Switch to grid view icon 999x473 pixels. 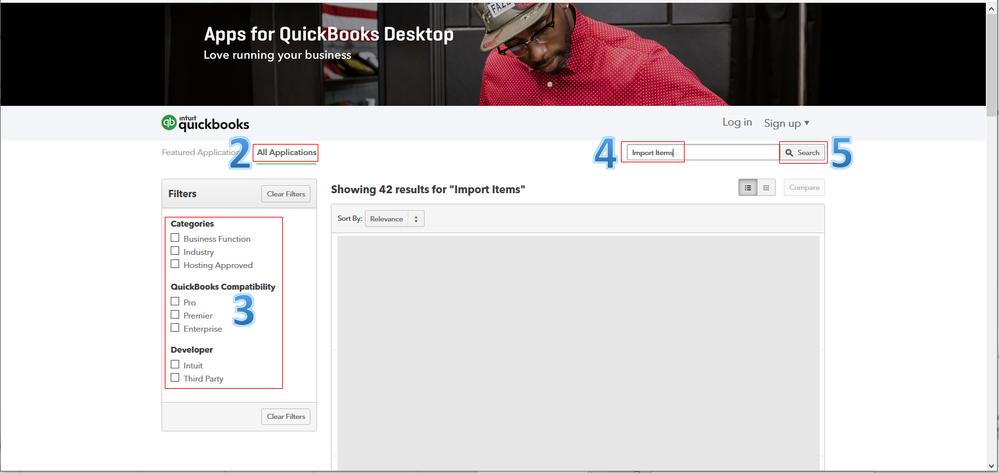click(766, 187)
